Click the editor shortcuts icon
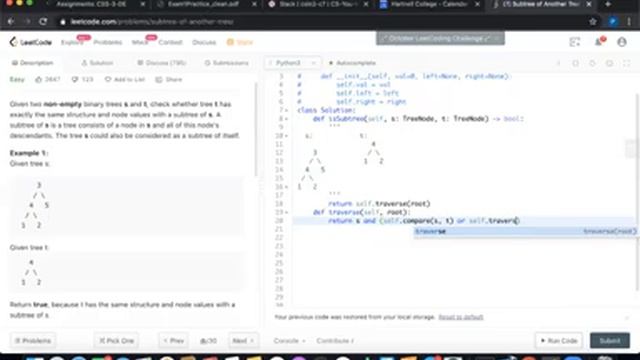Image resolution: width=640 pixels, height=360 pixels. pos(576,63)
